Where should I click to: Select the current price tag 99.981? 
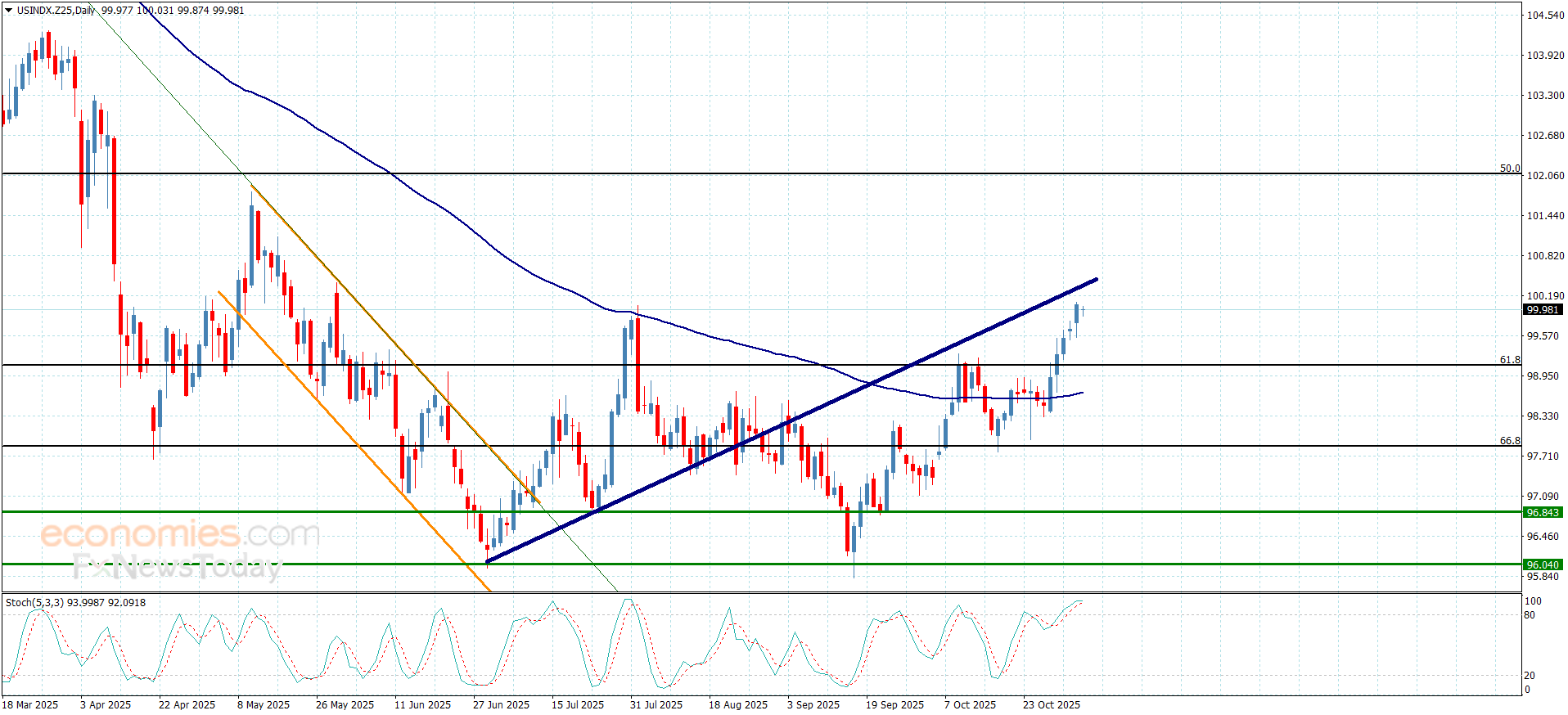[1542, 310]
